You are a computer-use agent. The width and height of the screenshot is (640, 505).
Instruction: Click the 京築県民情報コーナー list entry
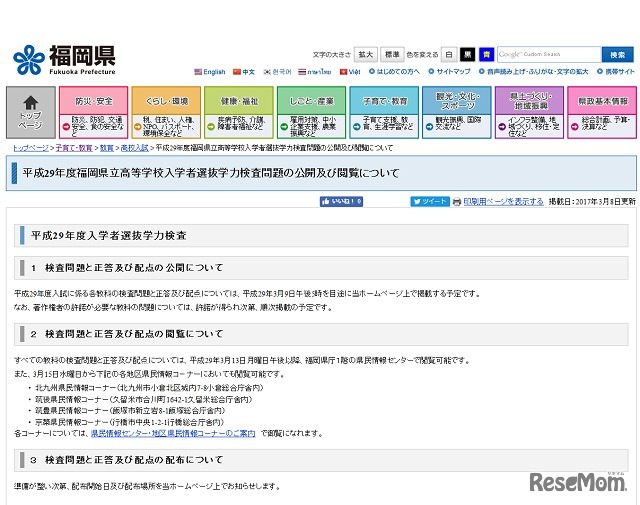coord(129,422)
